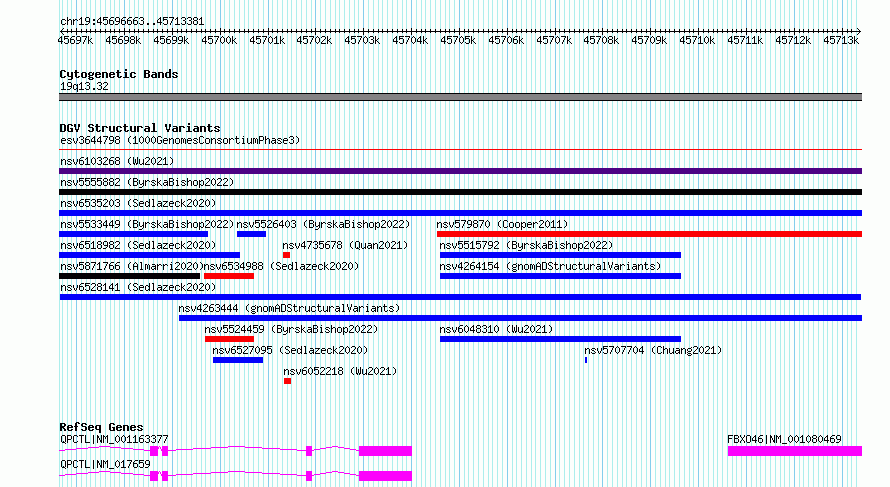
Task: Click the chr19:45696663..45713381 coordinate label
Action: click(x=132, y=22)
